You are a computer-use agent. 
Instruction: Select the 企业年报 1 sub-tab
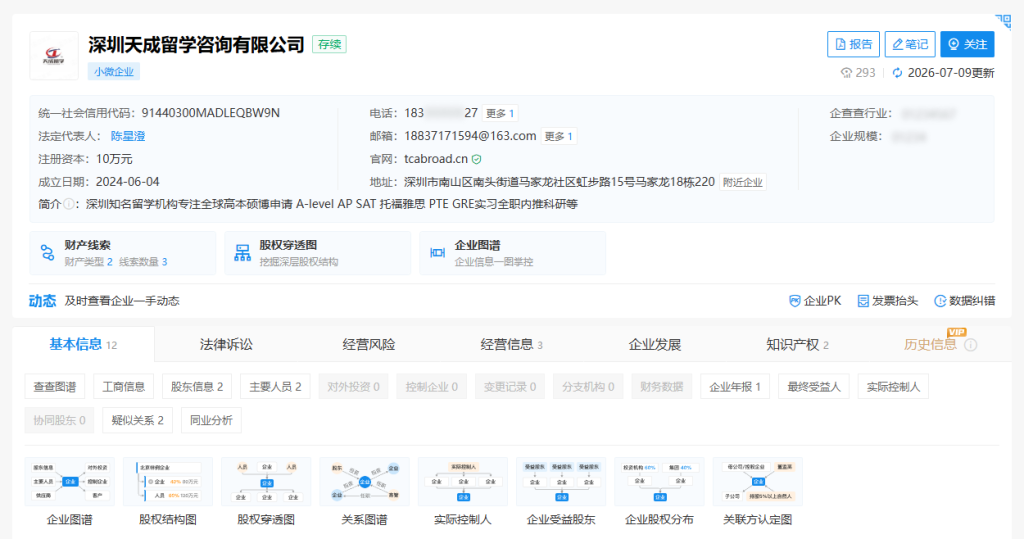tap(735, 387)
